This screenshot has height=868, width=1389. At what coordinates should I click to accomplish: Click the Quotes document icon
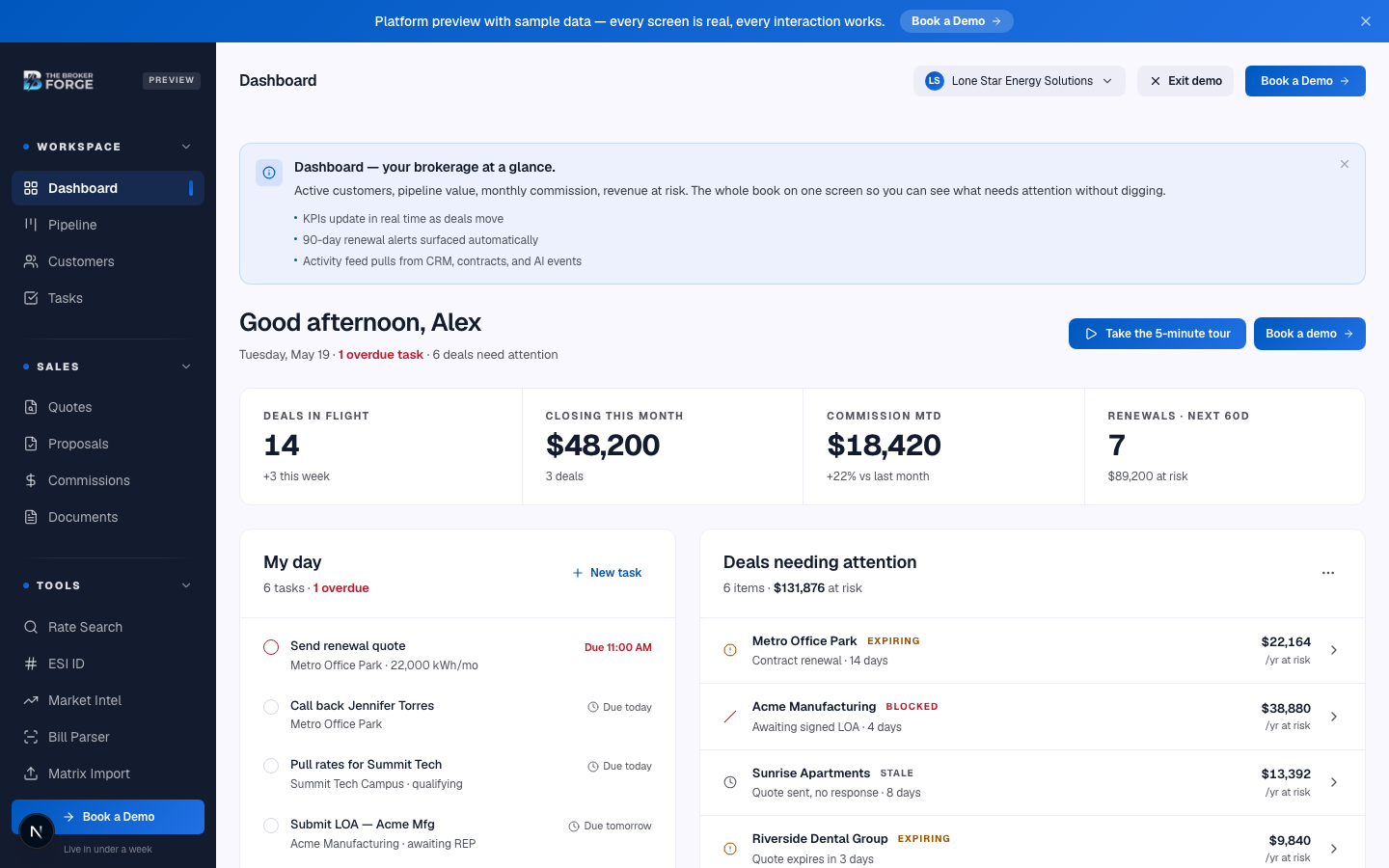(x=31, y=407)
